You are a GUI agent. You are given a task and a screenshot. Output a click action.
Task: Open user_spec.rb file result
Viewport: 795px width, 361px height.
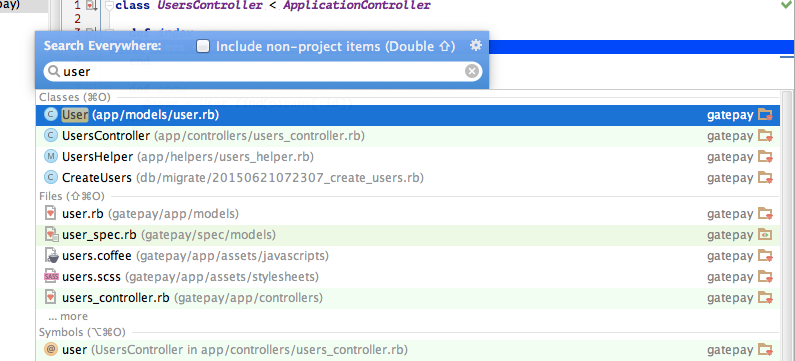click(x=408, y=235)
